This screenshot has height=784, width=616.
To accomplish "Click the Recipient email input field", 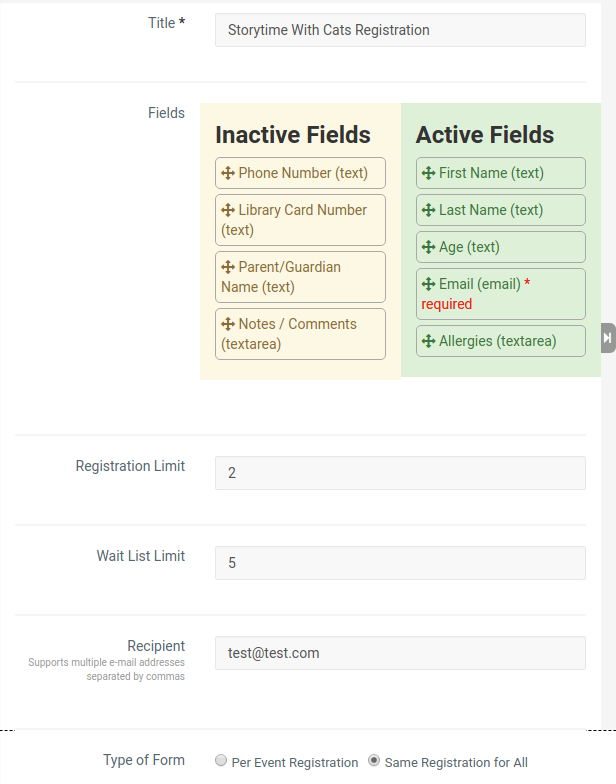I will tap(400, 653).
